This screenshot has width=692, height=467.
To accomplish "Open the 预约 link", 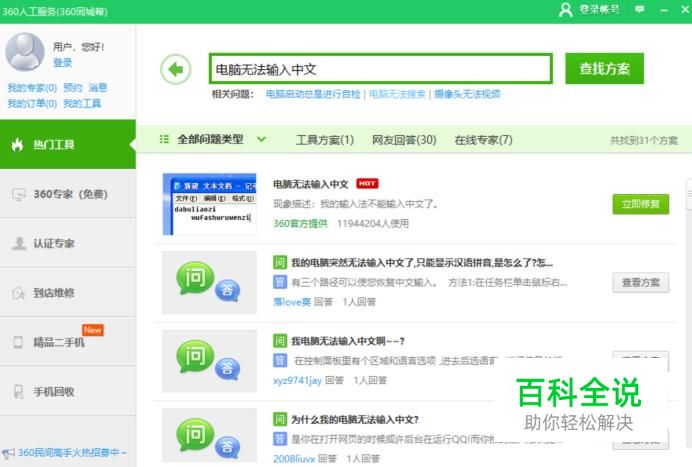I will (x=73, y=88).
